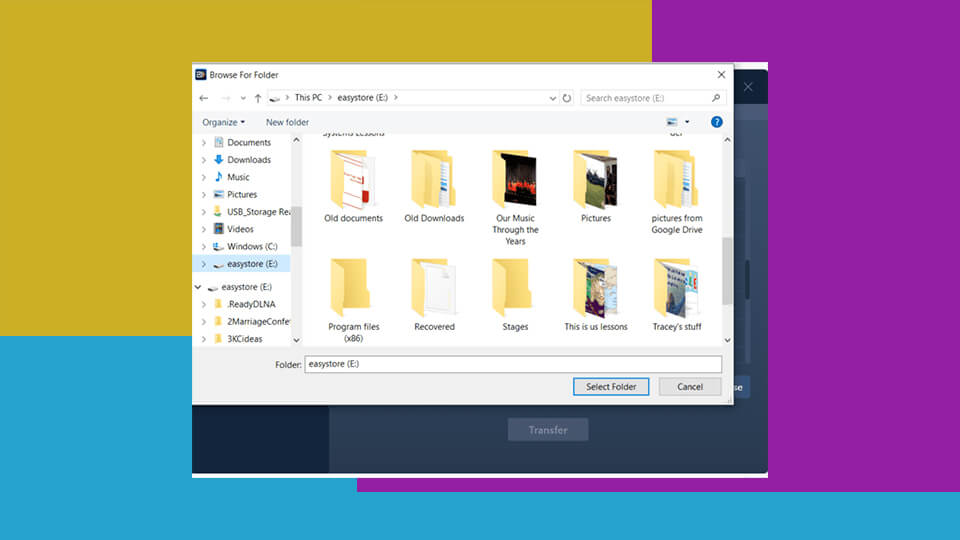Click the Folder name input field
Image resolution: width=960 pixels, height=540 pixels.
tap(512, 365)
